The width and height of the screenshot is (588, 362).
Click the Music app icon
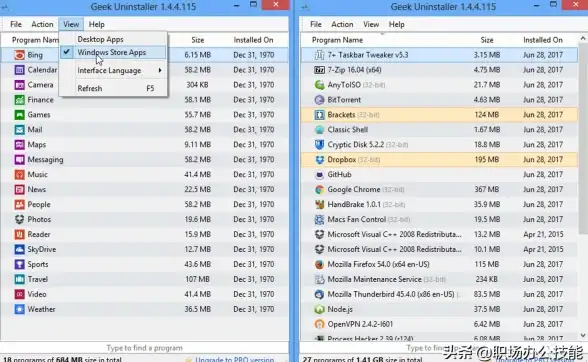click(x=20, y=175)
